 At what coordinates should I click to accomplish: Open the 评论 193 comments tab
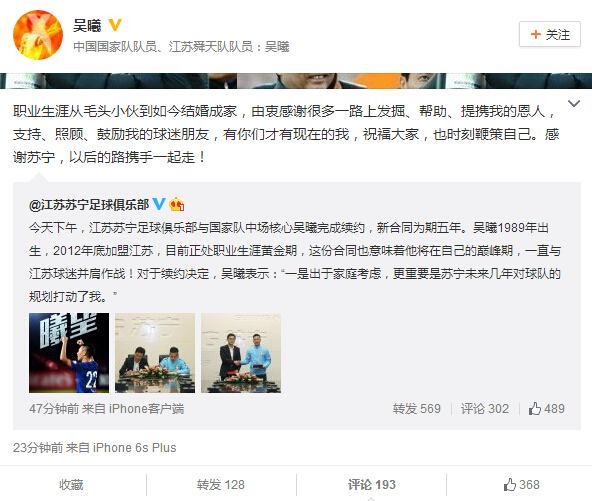372,484
